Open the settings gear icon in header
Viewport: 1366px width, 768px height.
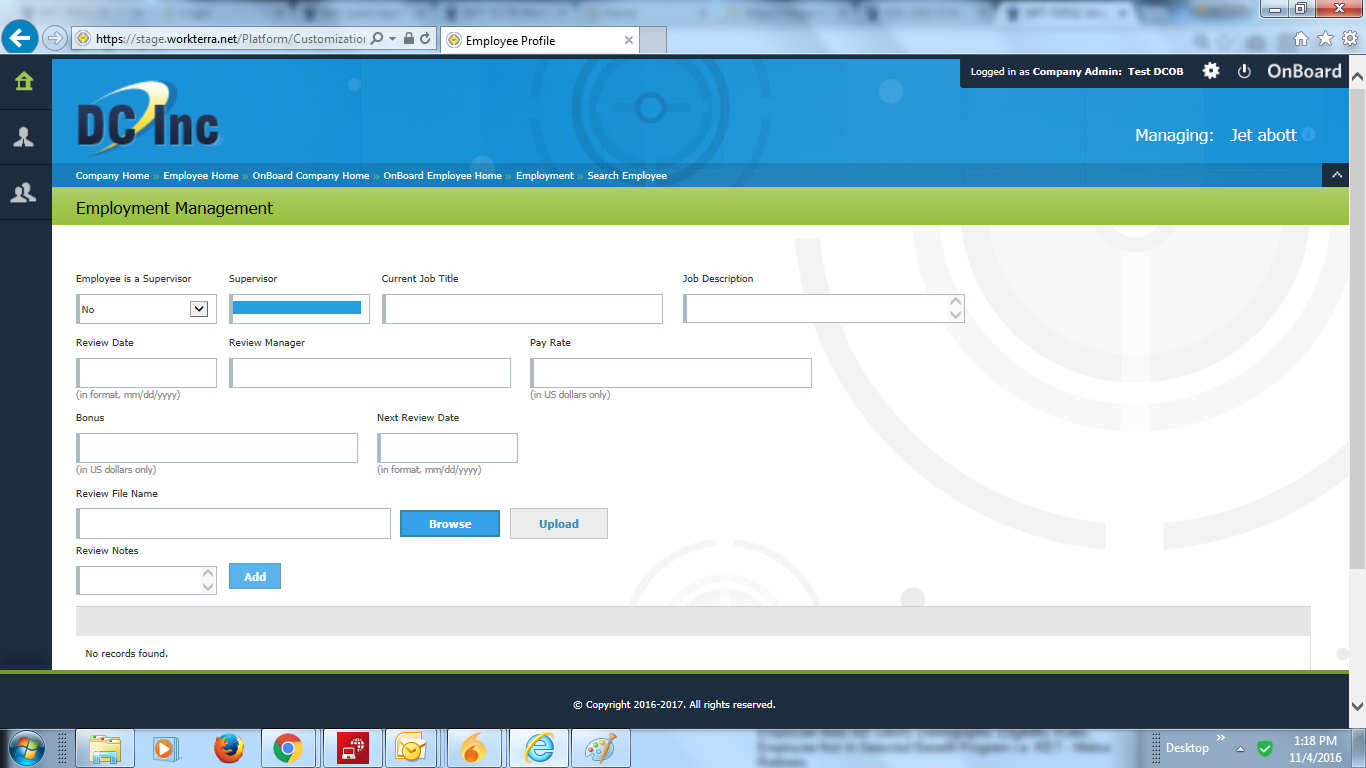(1211, 71)
